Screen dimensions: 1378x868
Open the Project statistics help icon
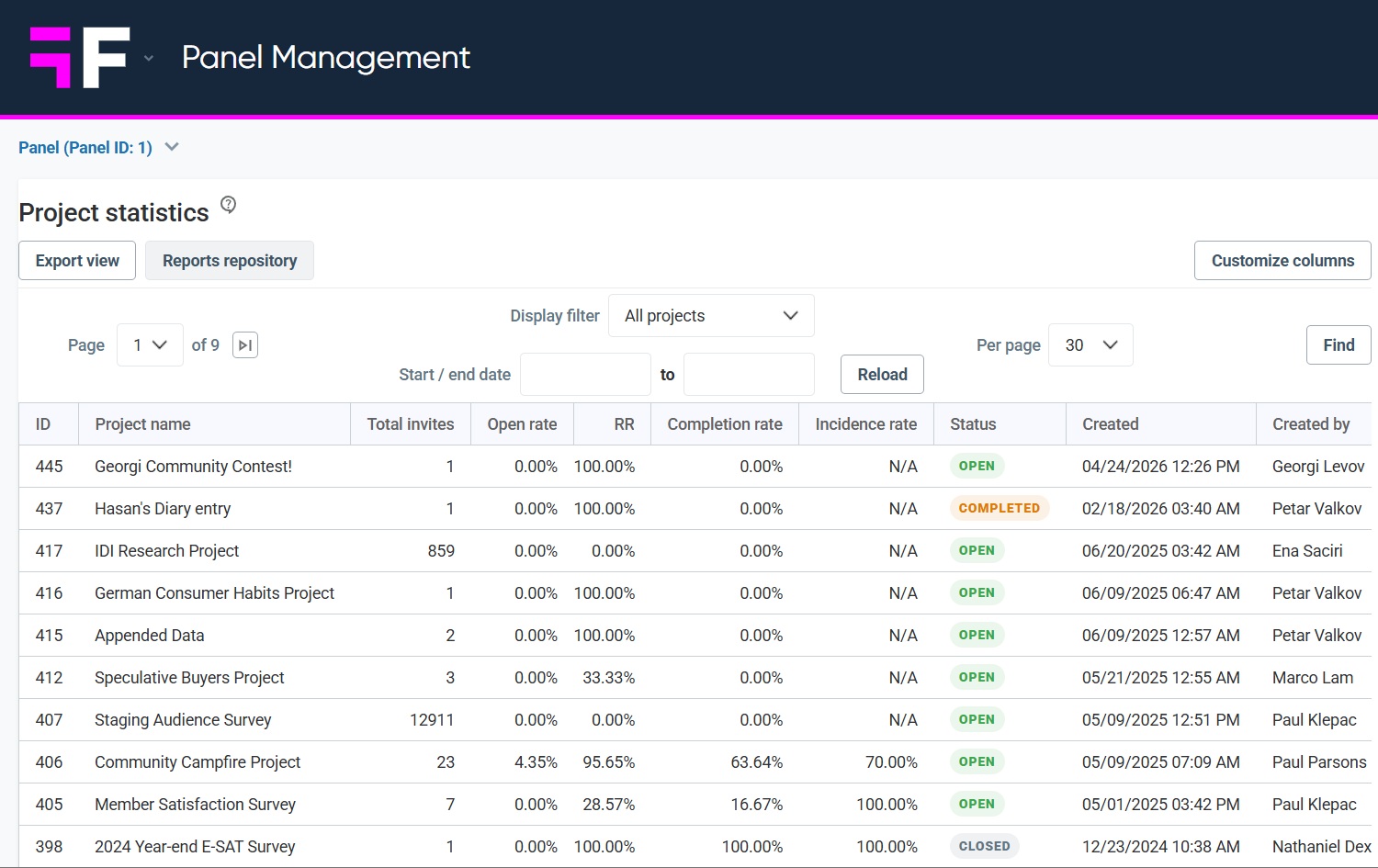(229, 205)
